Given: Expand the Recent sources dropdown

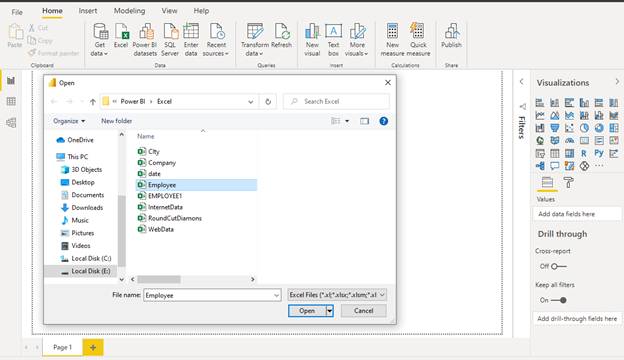Looking at the screenshot, I should (x=226, y=54).
